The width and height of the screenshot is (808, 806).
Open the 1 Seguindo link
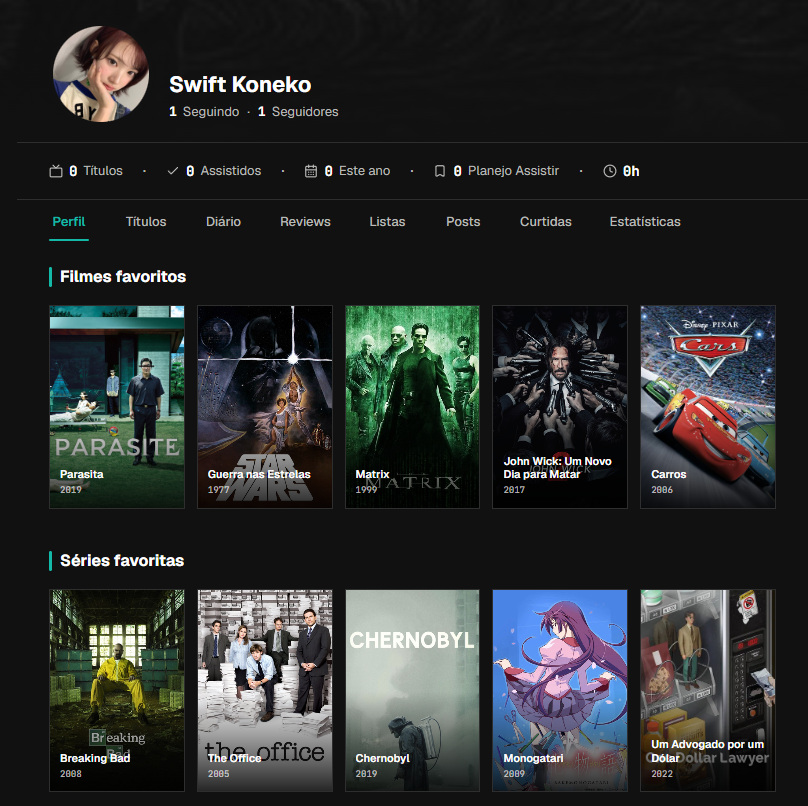pyautogui.click(x=204, y=112)
